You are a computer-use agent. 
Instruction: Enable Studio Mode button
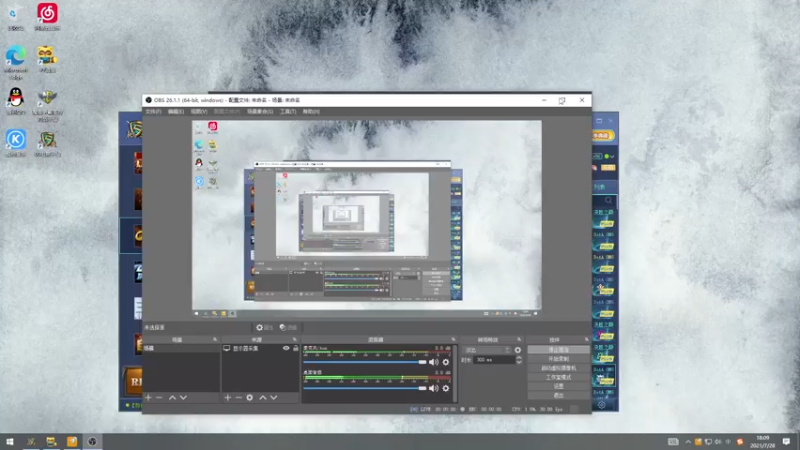[558, 378]
